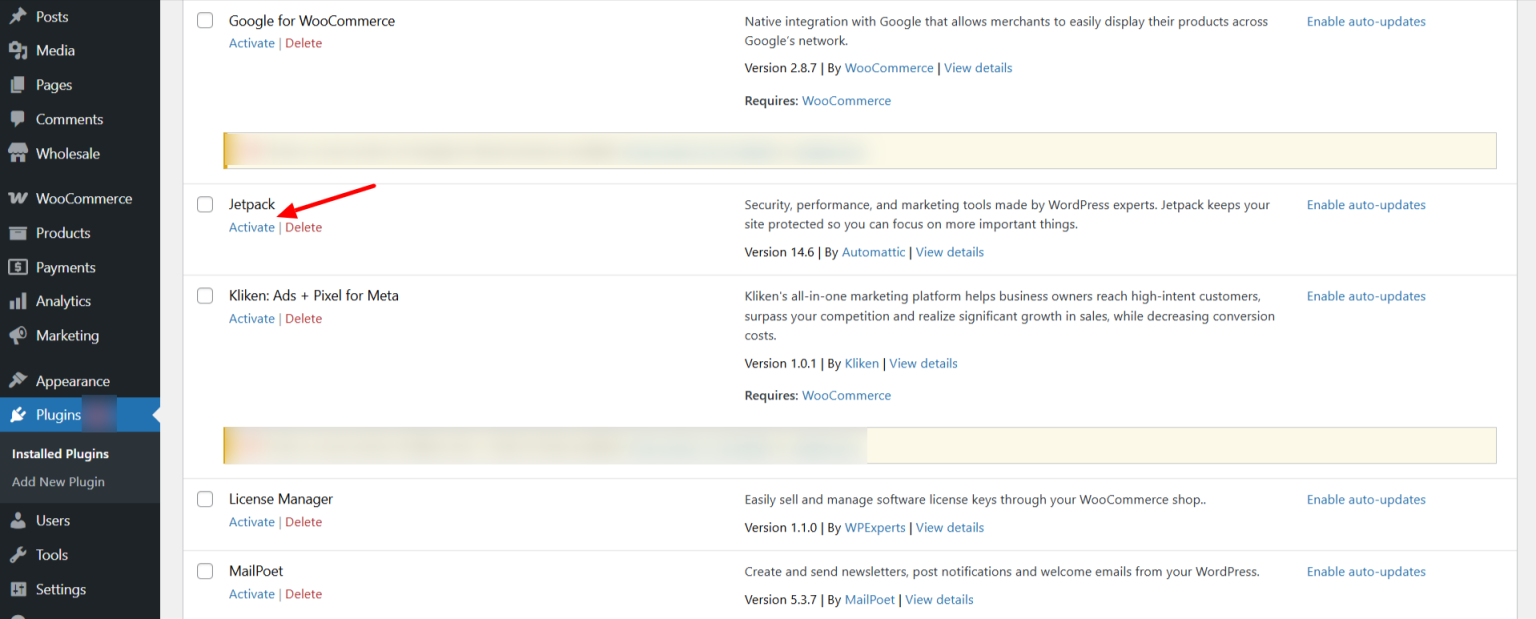Check the Jetpack plugin checkbox
This screenshot has height=619, width=1536.
tap(204, 204)
